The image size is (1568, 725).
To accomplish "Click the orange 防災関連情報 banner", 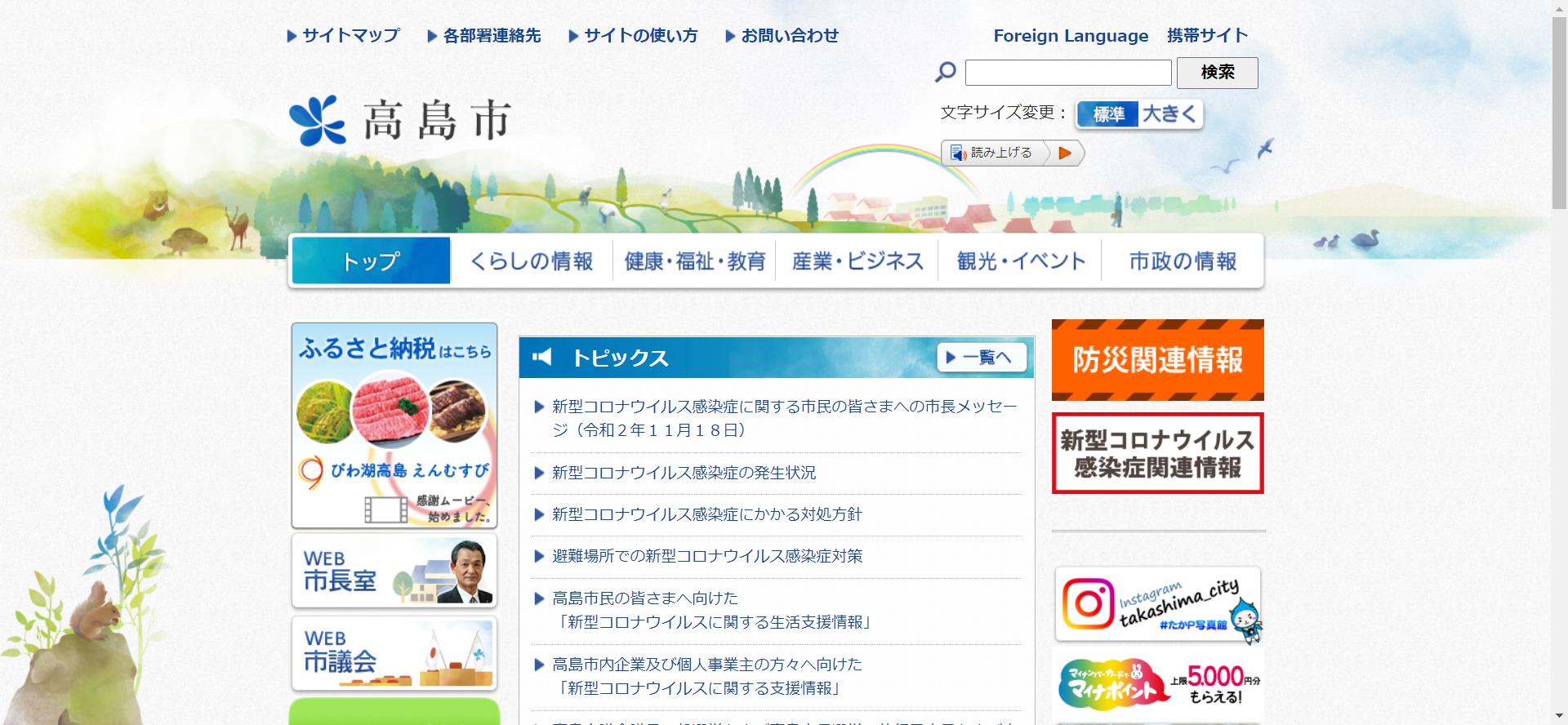I will [1157, 360].
